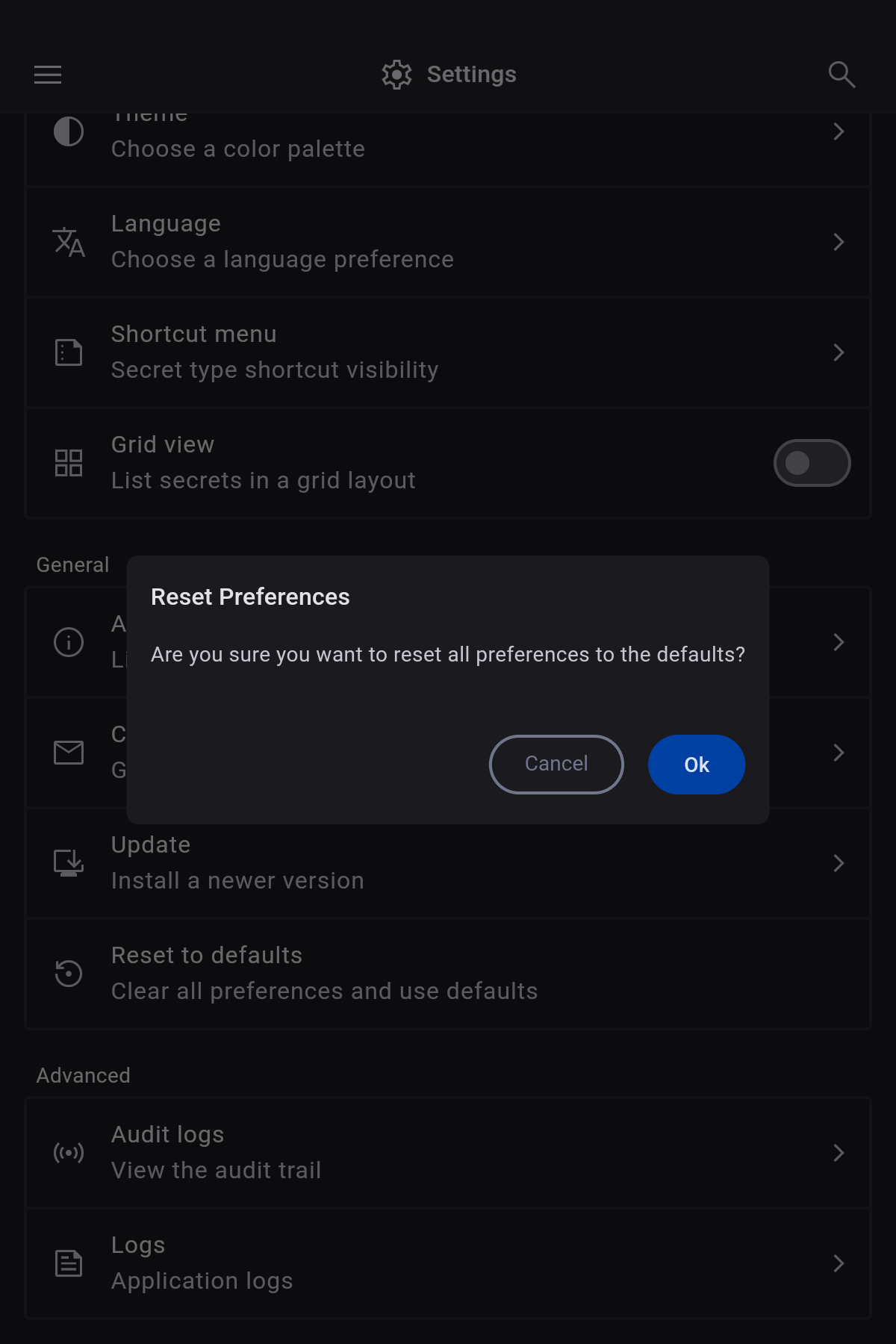Click the Update download icon

coord(69,863)
